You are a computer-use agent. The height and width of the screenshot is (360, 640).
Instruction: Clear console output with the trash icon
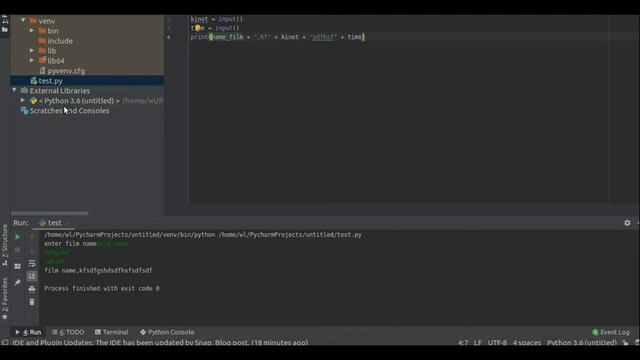[32, 302]
